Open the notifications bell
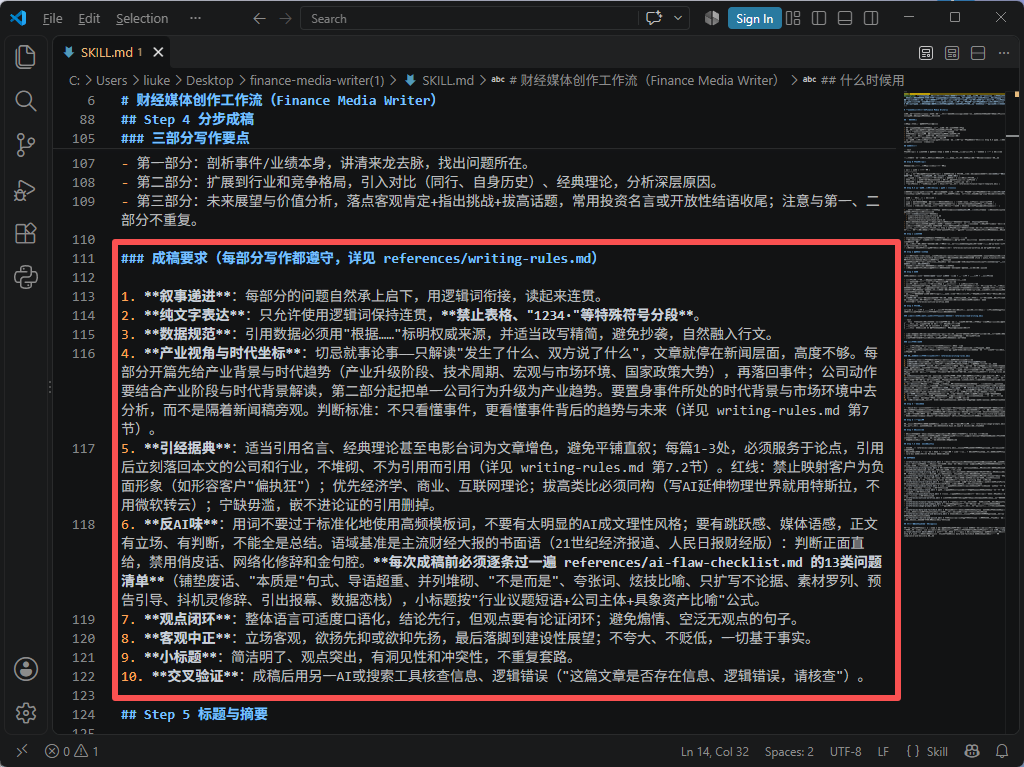The image size is (1024, 767). (x=1002, y=751)
